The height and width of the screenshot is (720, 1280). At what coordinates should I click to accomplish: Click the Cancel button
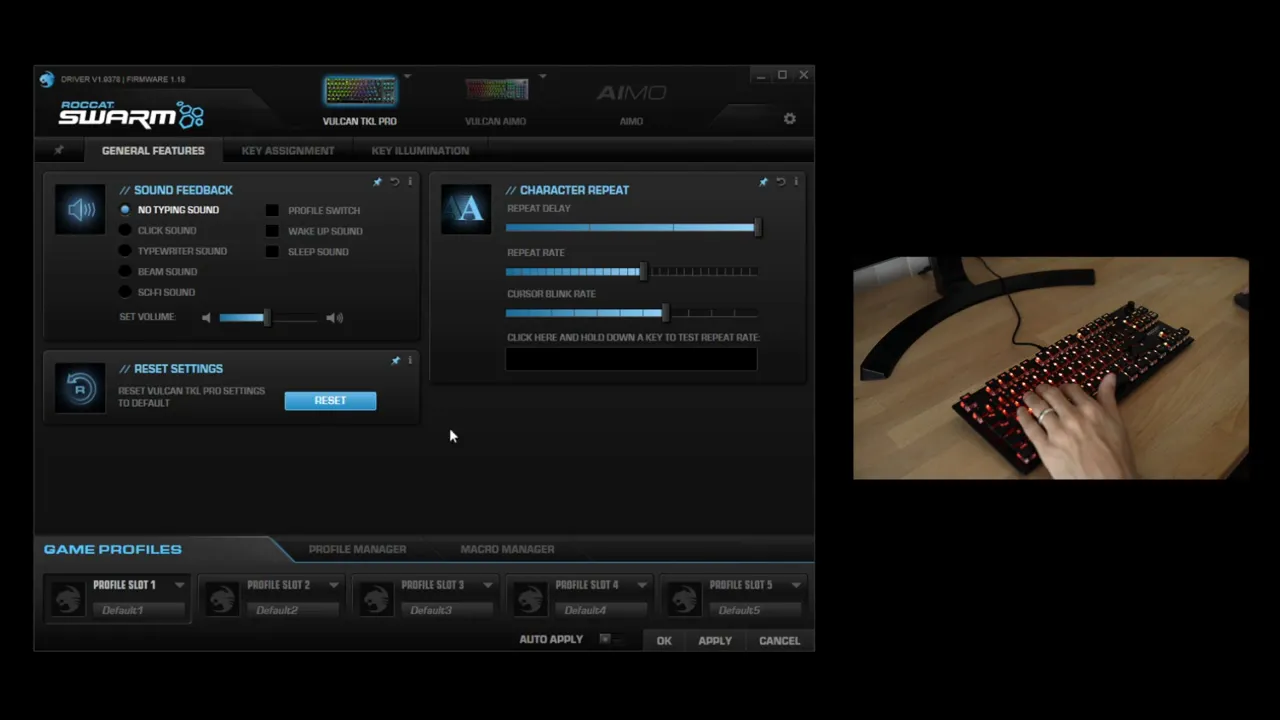(779, 641)
